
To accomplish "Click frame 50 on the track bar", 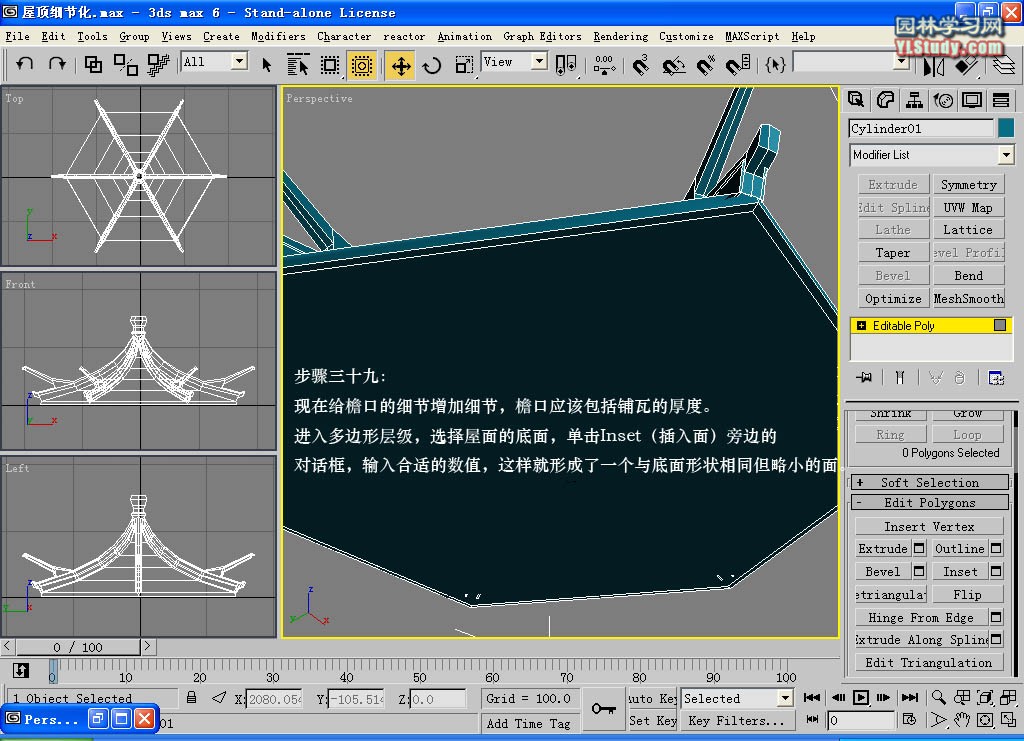I will coord(419,669).
